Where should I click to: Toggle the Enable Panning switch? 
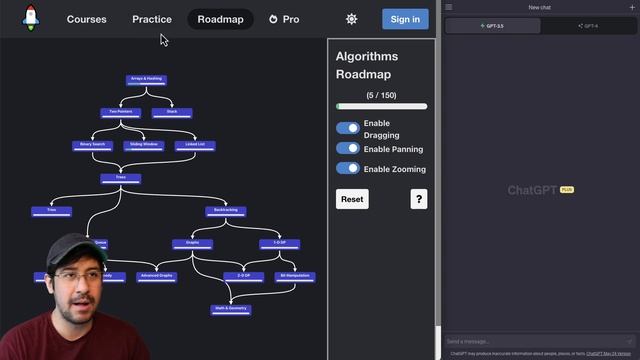click(348, 148)
